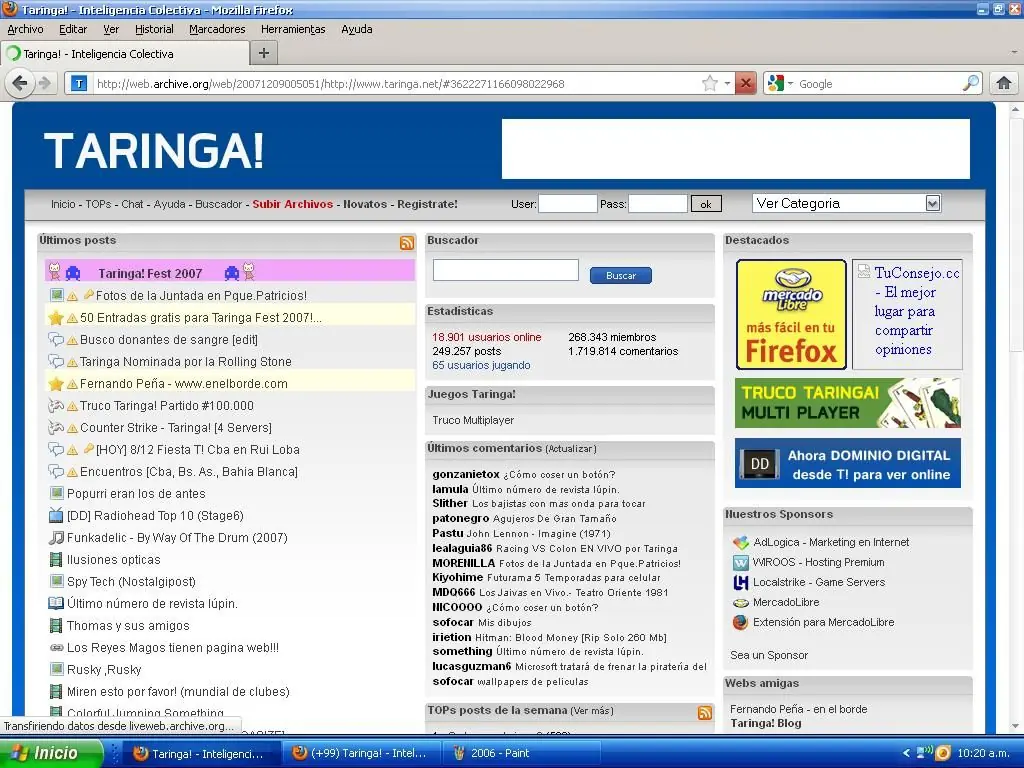This screenshot has height=768, width=1024.
Task: Click the WIROOS sponsor icon
Action: point(740,562)
